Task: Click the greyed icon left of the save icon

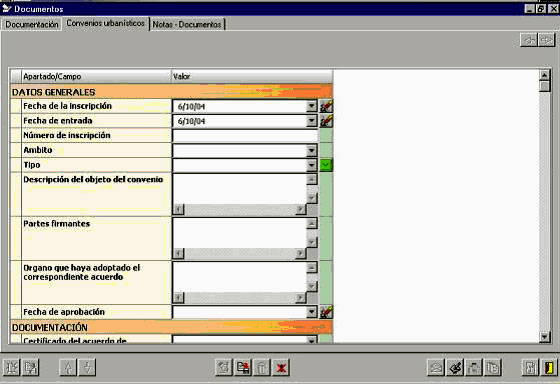Action: pyautogui.click(x=224, y=367)
